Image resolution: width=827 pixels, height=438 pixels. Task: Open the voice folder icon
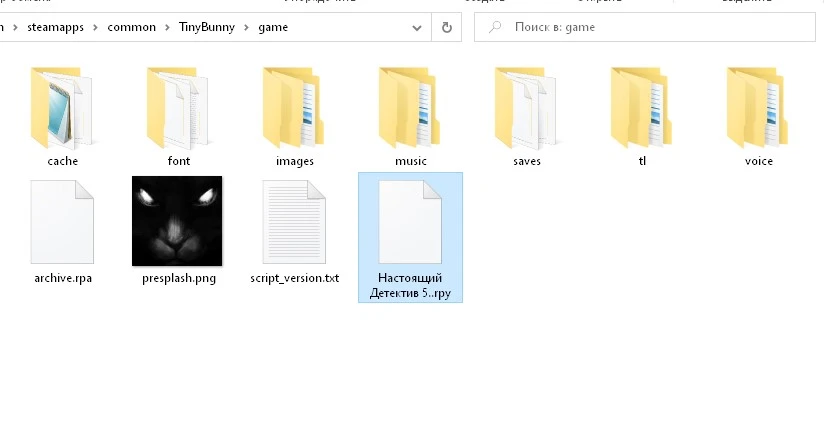coord(758,108)
